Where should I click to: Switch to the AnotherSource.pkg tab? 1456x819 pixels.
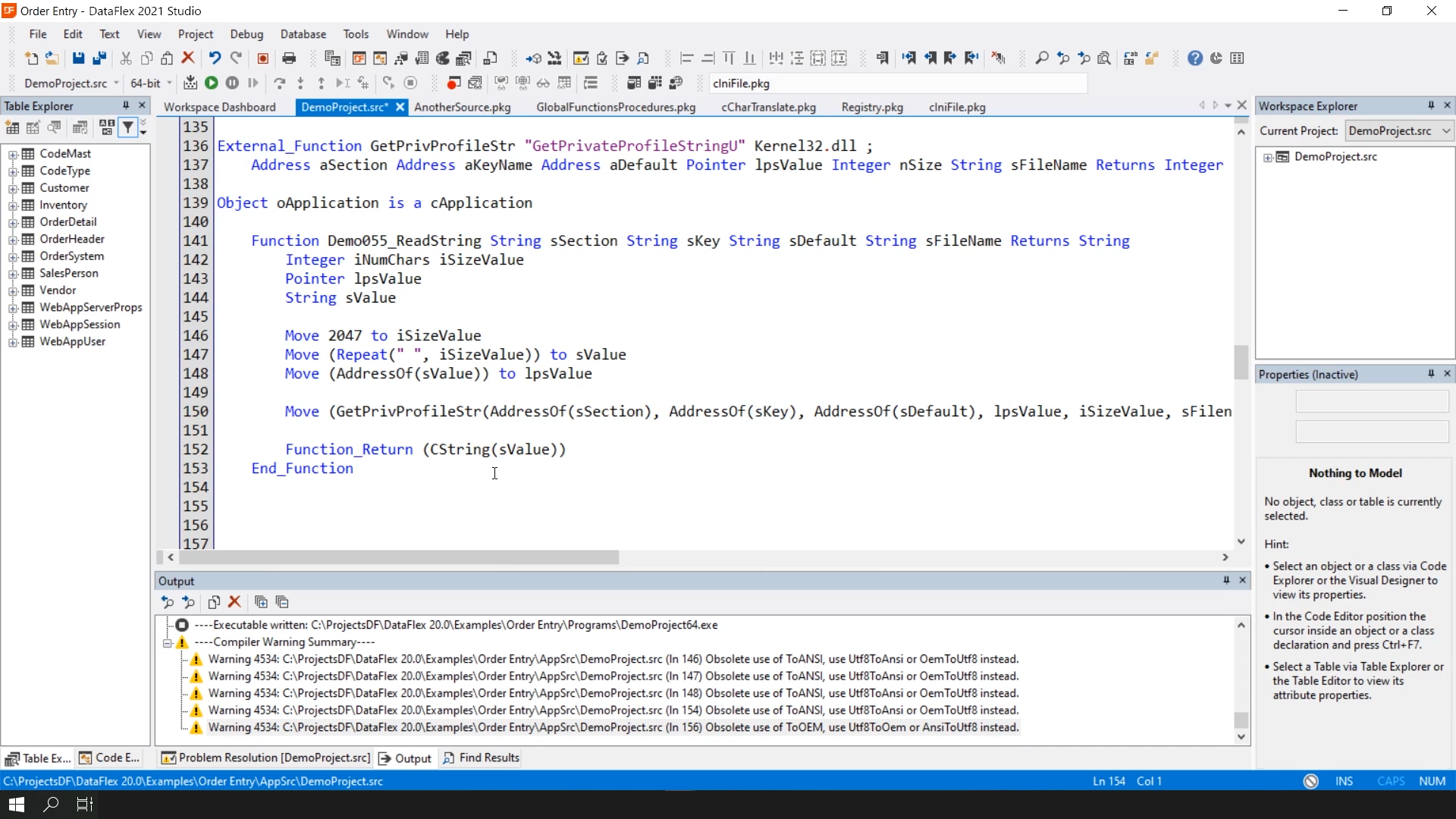[x=462, y=107]
